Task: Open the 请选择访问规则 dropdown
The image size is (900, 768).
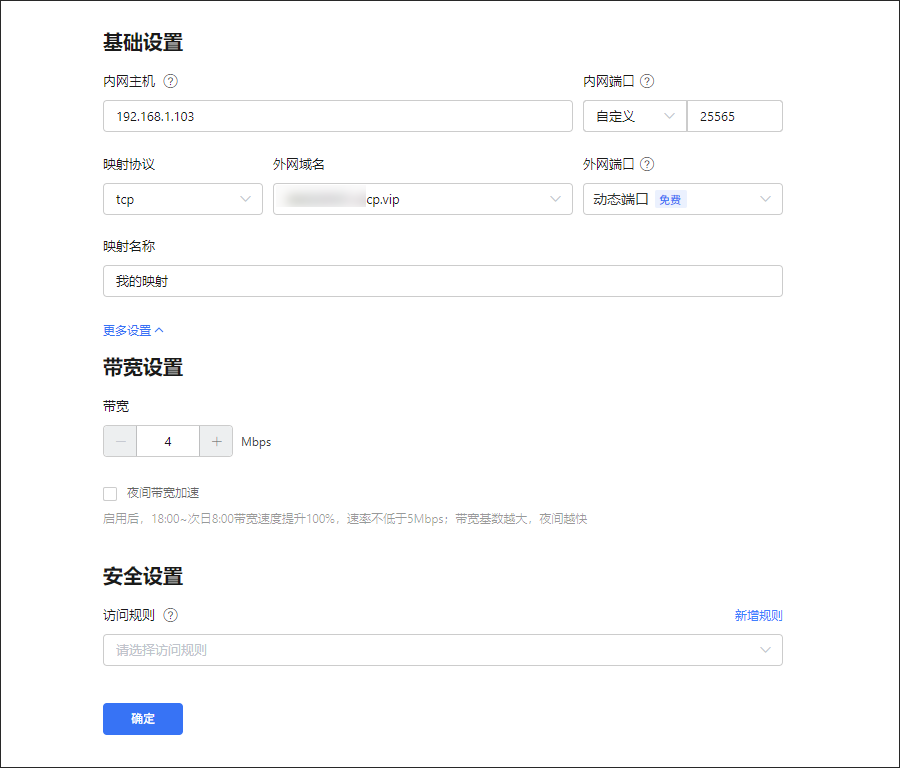Action: 442,650
